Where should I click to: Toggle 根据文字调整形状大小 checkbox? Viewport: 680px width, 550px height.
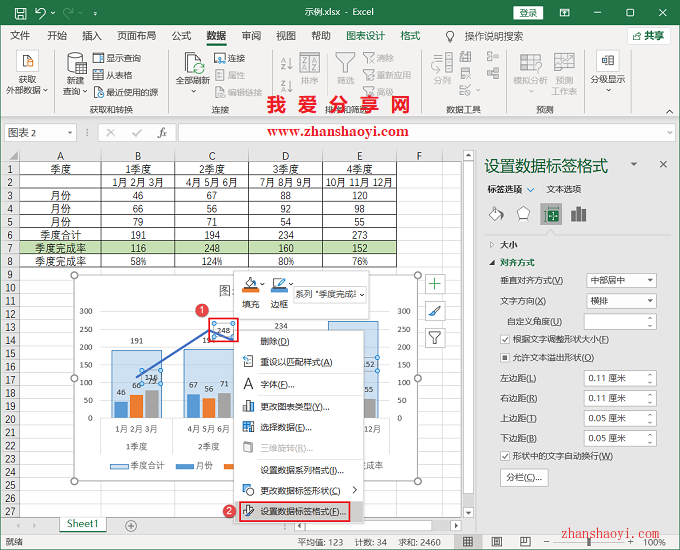point(504,339)
